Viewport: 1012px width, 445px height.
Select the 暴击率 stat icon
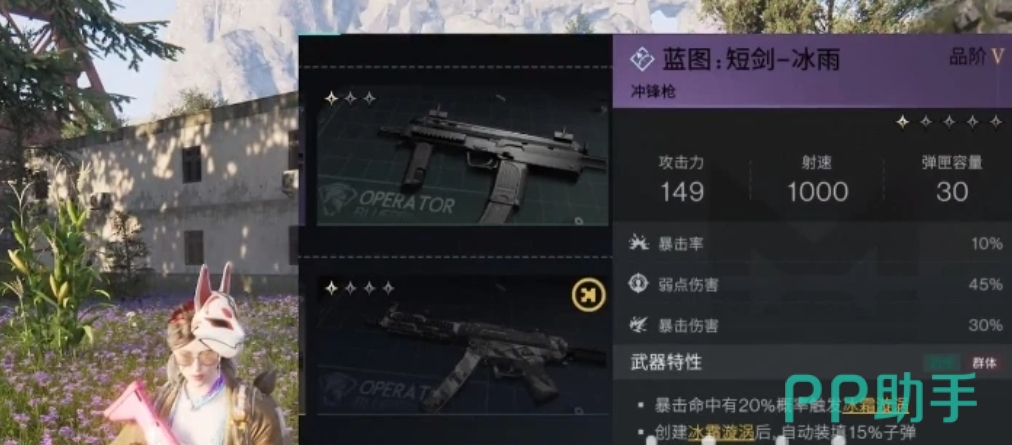(638, 243)
